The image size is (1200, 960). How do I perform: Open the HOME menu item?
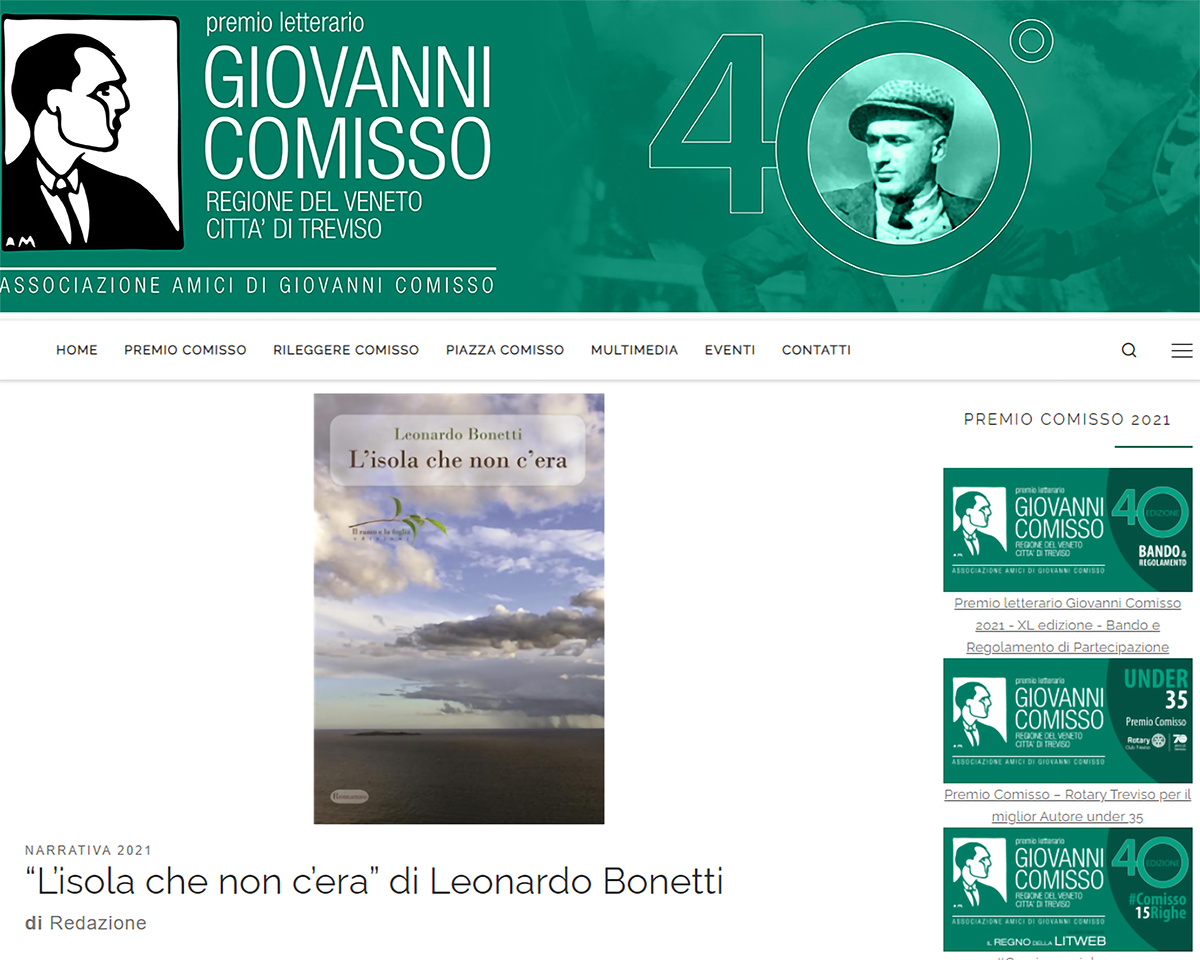click(77, 350)
